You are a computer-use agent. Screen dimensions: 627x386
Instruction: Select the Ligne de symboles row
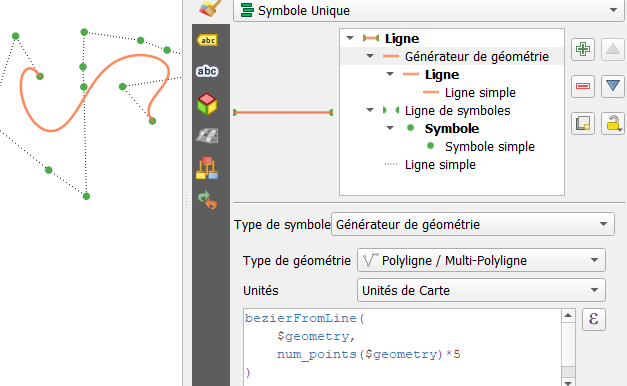[452, 110]
